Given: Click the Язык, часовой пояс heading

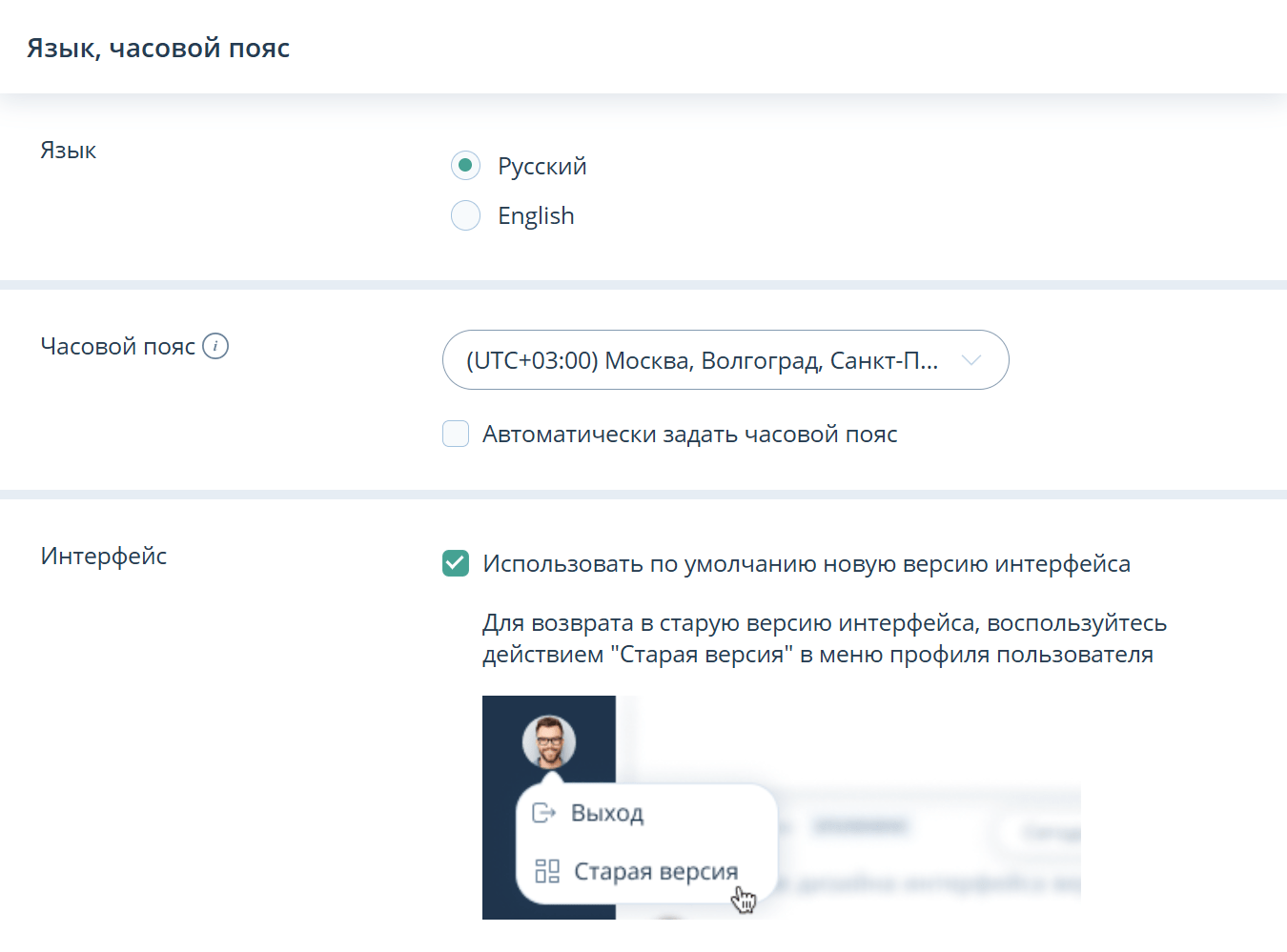Looking at the screenshot, I should pos(158,48).
